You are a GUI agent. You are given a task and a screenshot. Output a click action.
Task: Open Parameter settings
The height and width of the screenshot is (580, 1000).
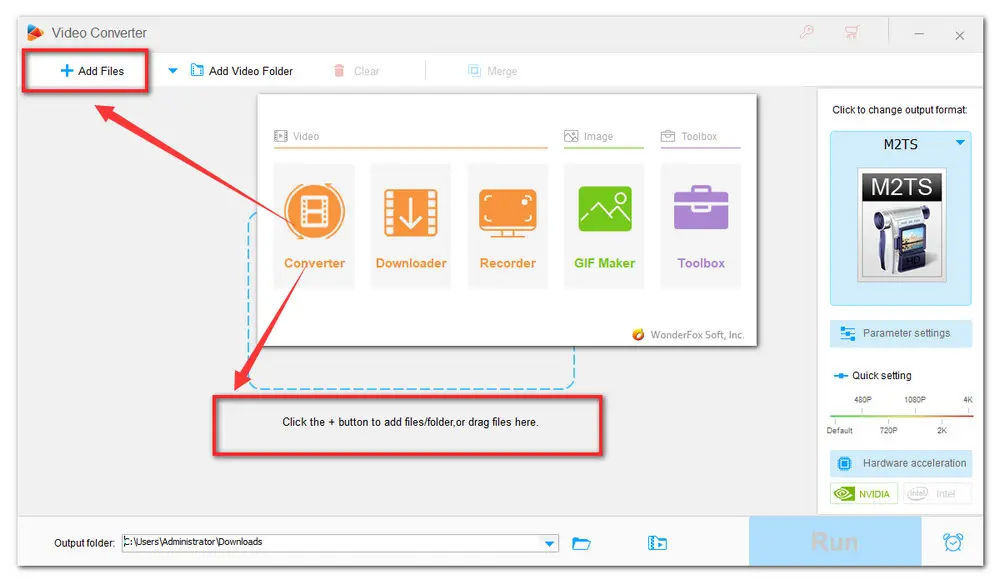(x=900, y=333)
